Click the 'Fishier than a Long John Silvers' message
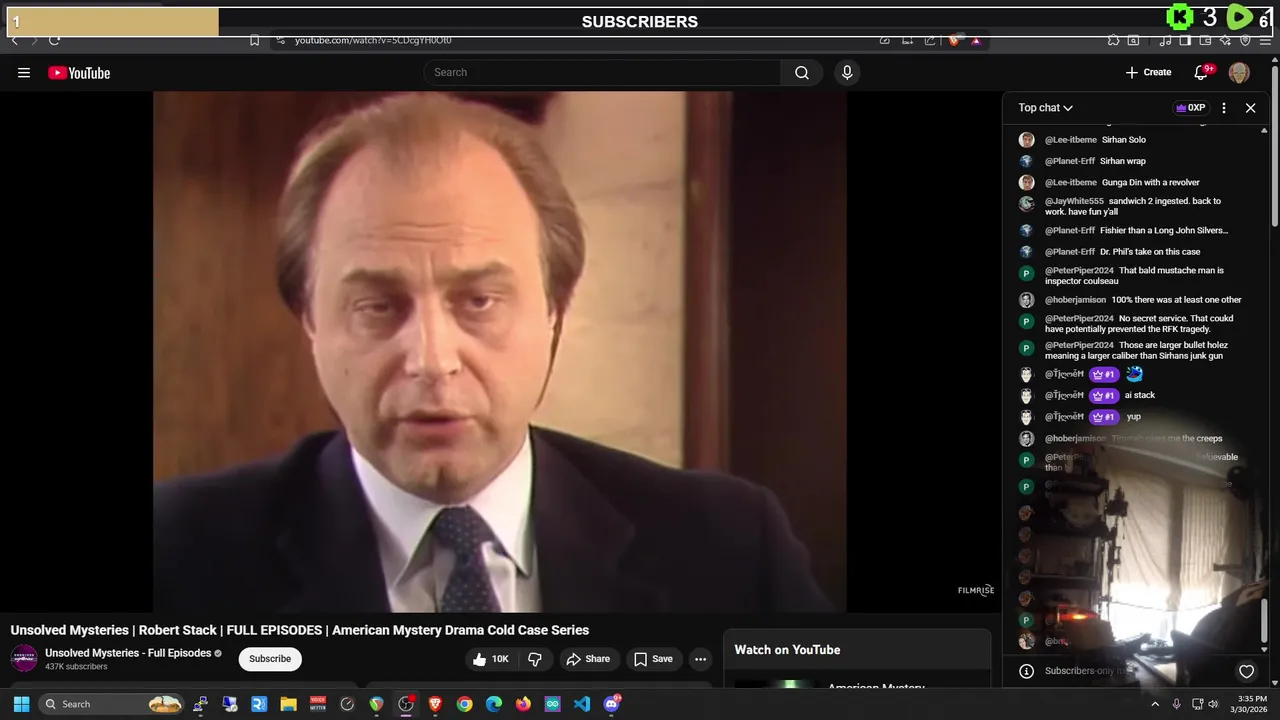1280x720 pixels. click(1164, 231)
